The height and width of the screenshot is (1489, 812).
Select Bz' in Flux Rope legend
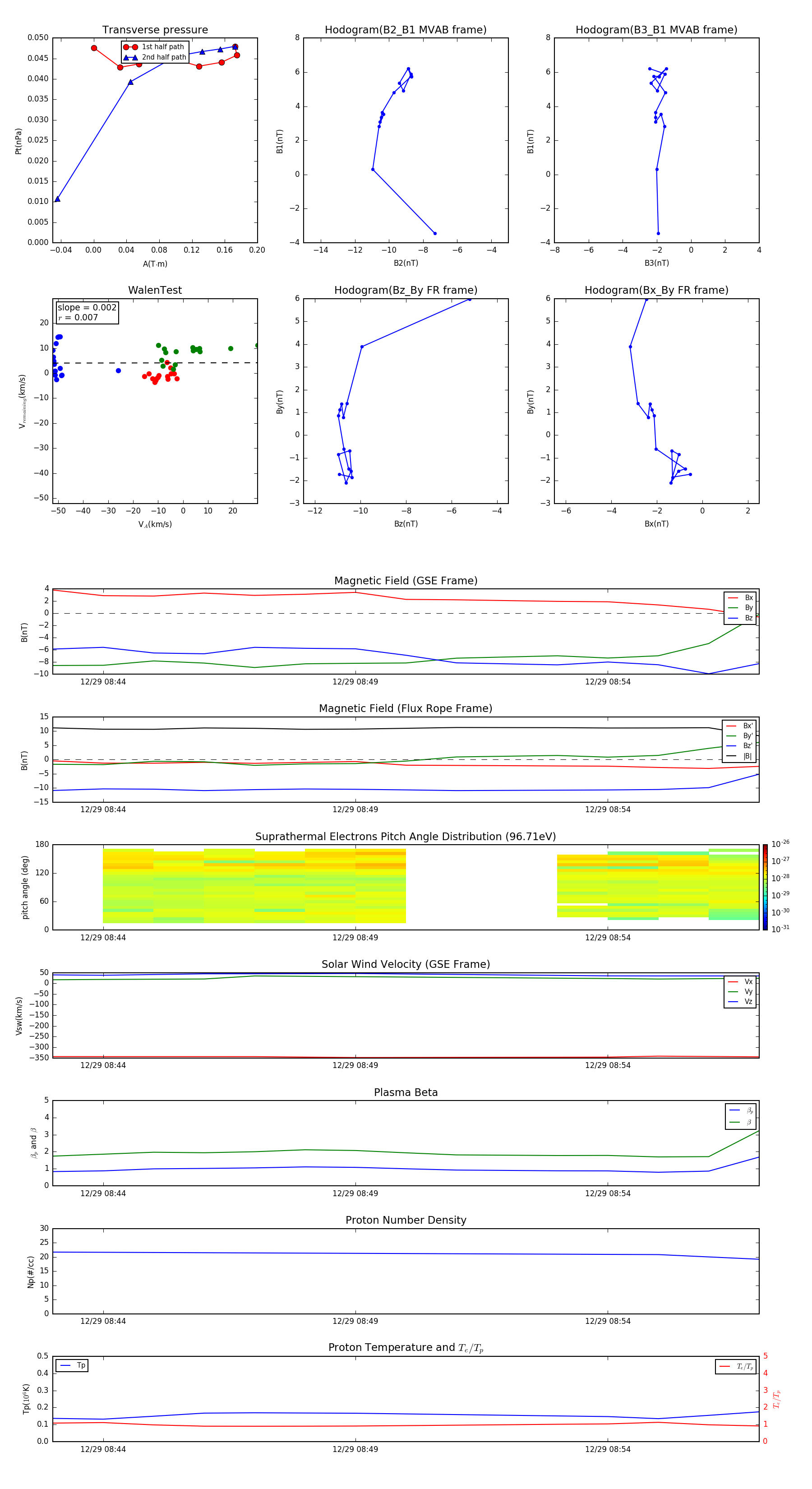coord(740,746)
